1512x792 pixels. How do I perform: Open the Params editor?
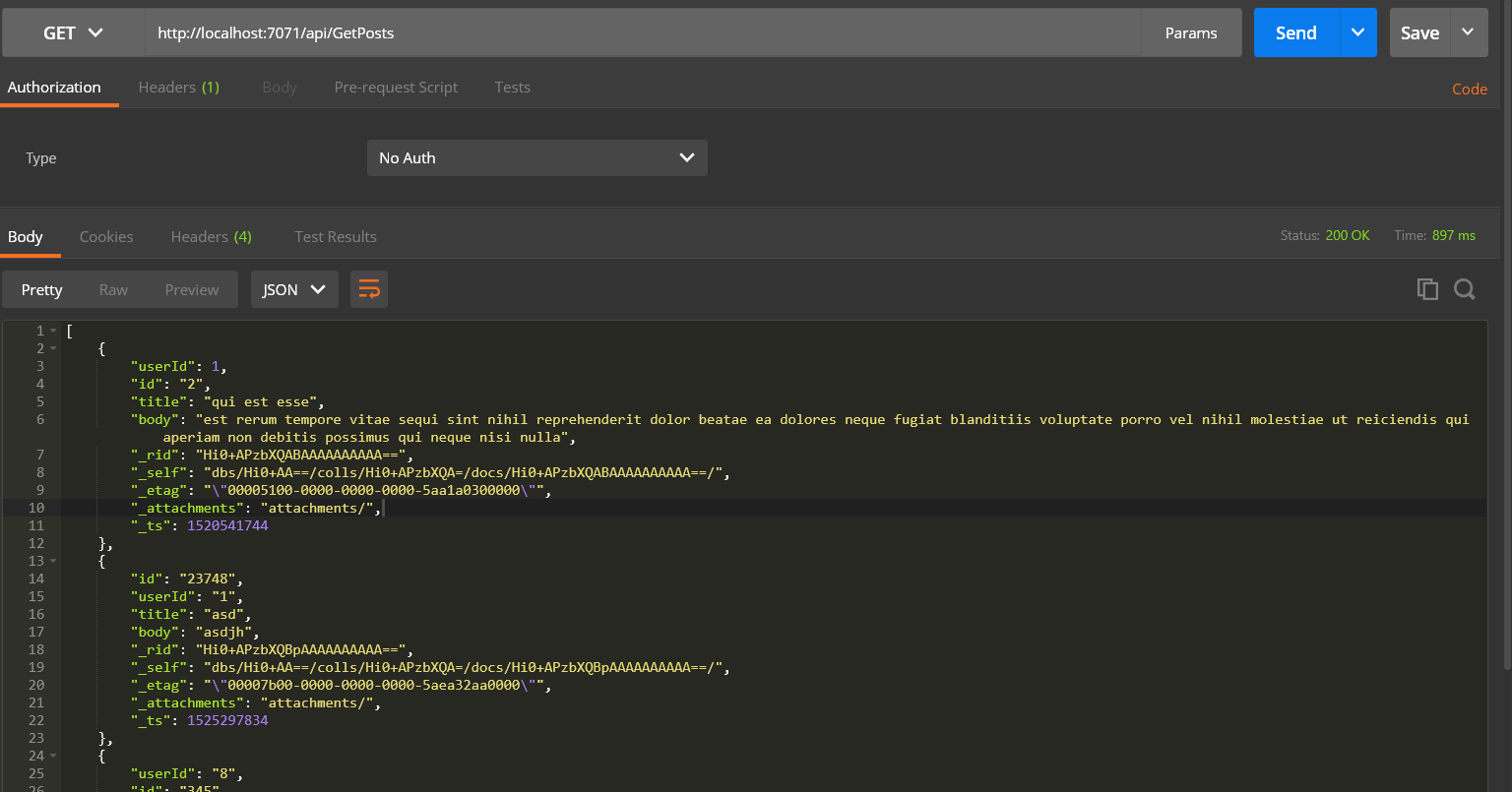coord(1191,32)
